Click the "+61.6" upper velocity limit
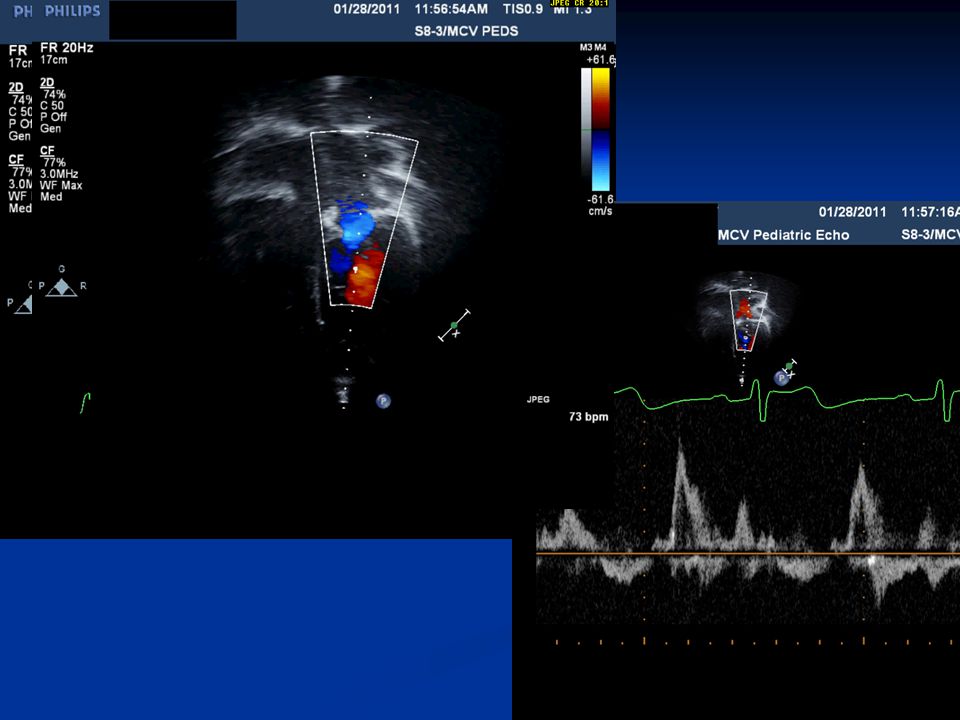Image resolution: width=960 pixels, height=720 pixels. tap(600, 60)
